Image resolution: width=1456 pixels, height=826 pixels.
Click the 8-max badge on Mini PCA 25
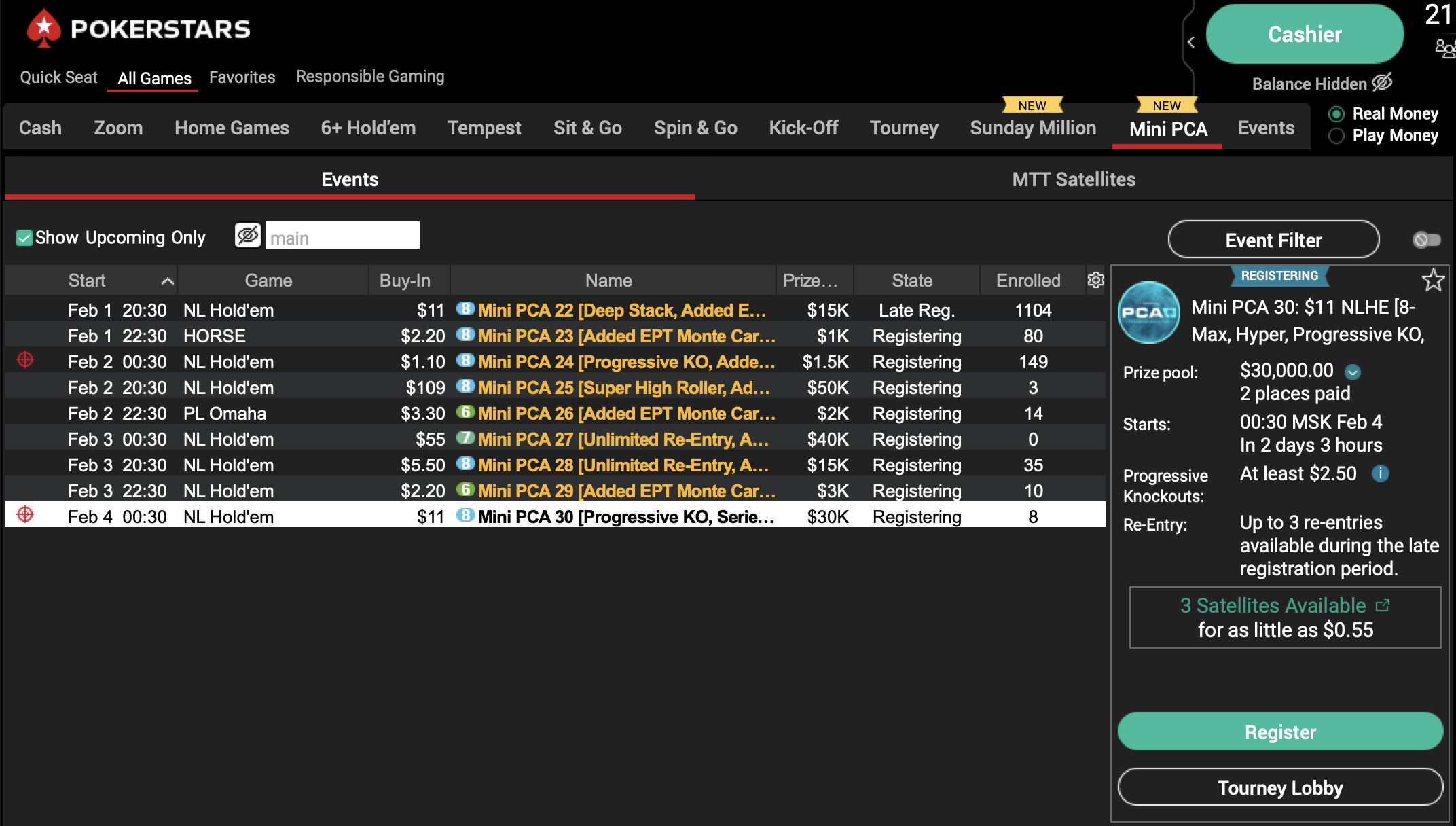465,387
